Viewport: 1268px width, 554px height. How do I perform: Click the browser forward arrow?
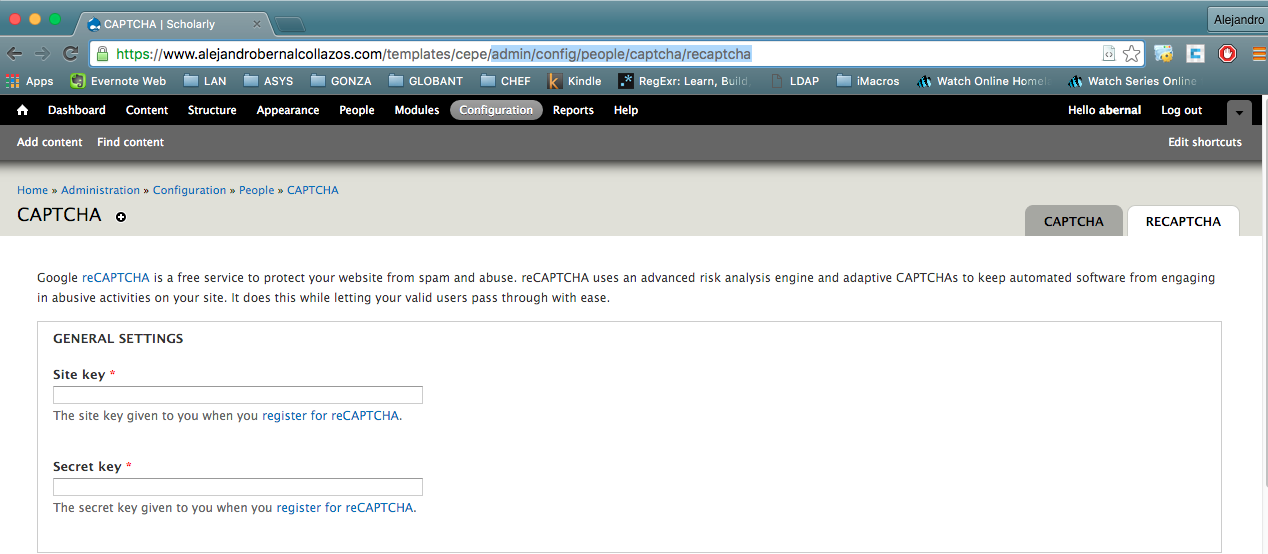[42, 54]
